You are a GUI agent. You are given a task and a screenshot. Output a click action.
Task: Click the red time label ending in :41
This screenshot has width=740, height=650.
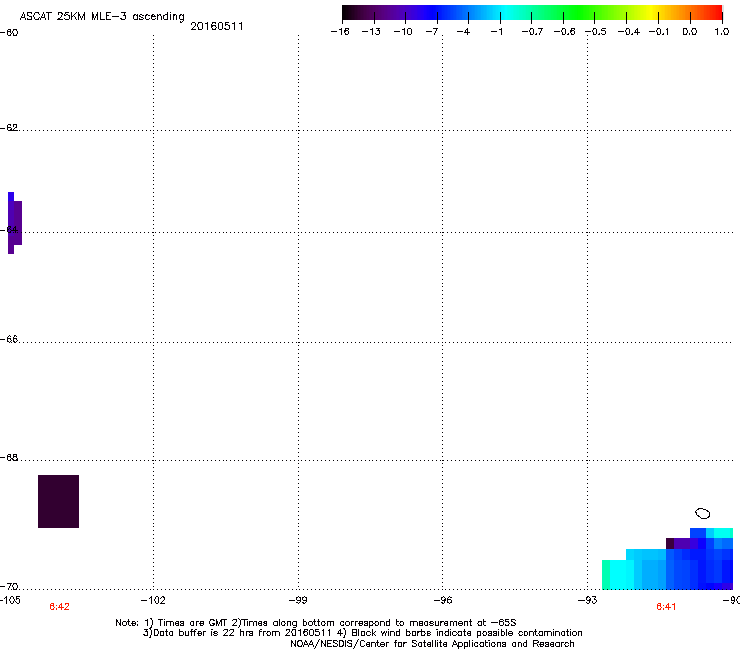(666, 607)
